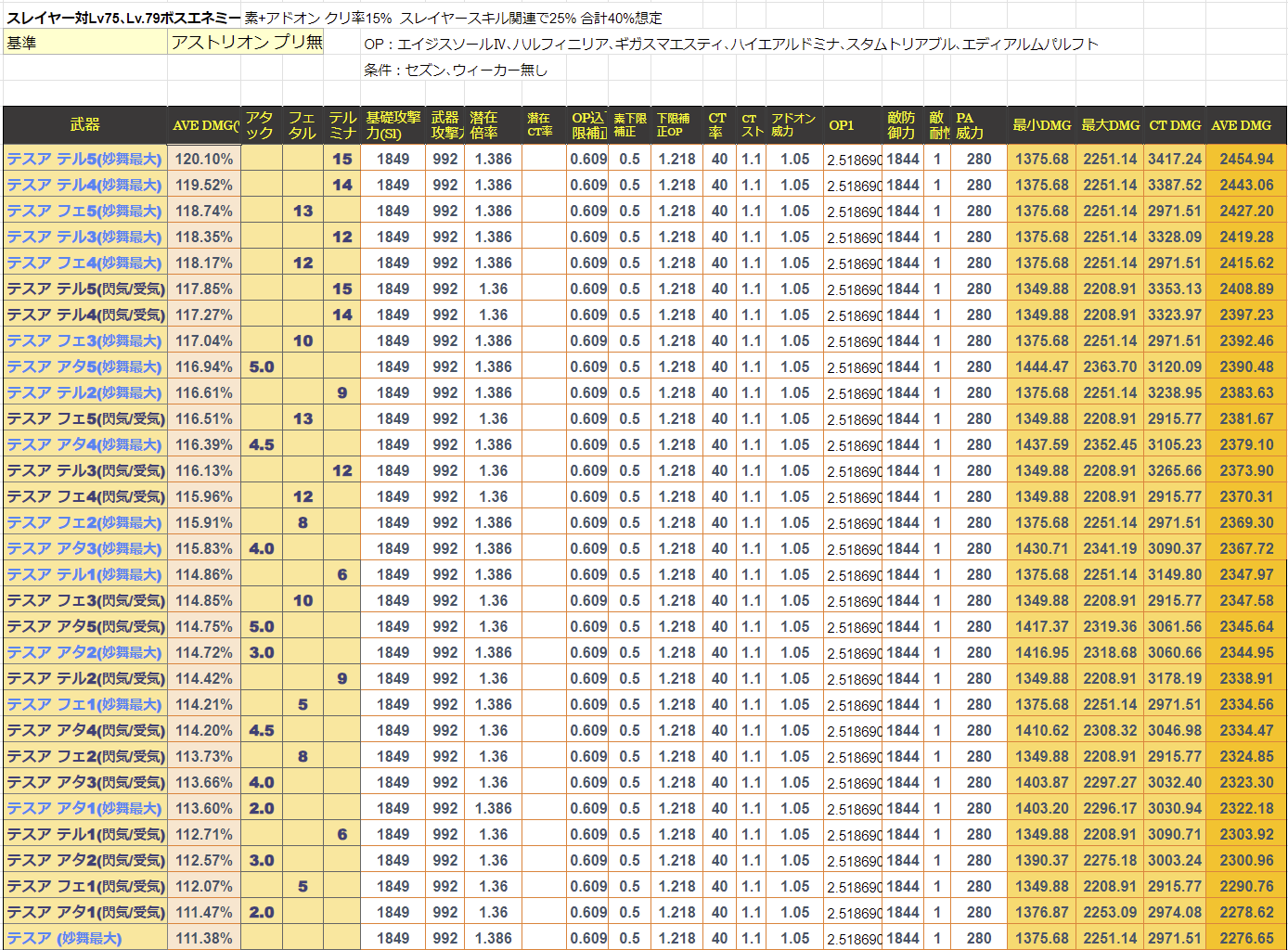Click the 最小DMG column header
Viewport: 1288px width, 950px height.
[1042, 125]
